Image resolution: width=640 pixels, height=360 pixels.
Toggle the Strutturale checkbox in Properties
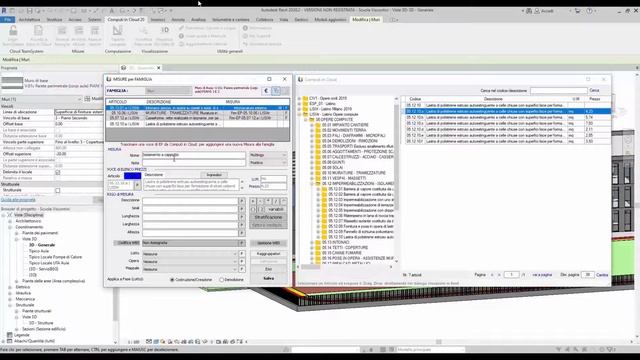(58, 190)
